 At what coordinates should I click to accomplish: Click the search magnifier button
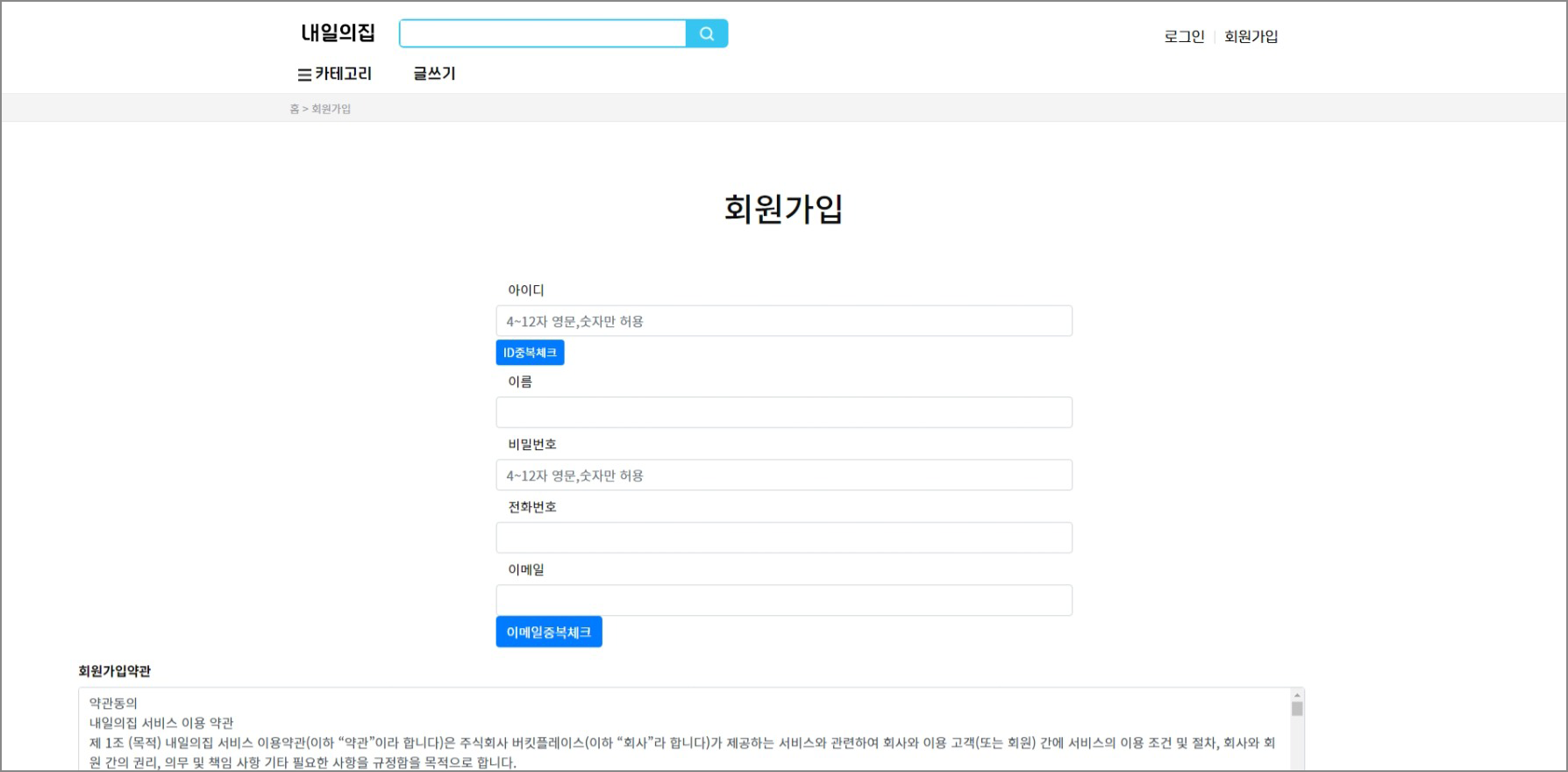(x=707, y=34)
